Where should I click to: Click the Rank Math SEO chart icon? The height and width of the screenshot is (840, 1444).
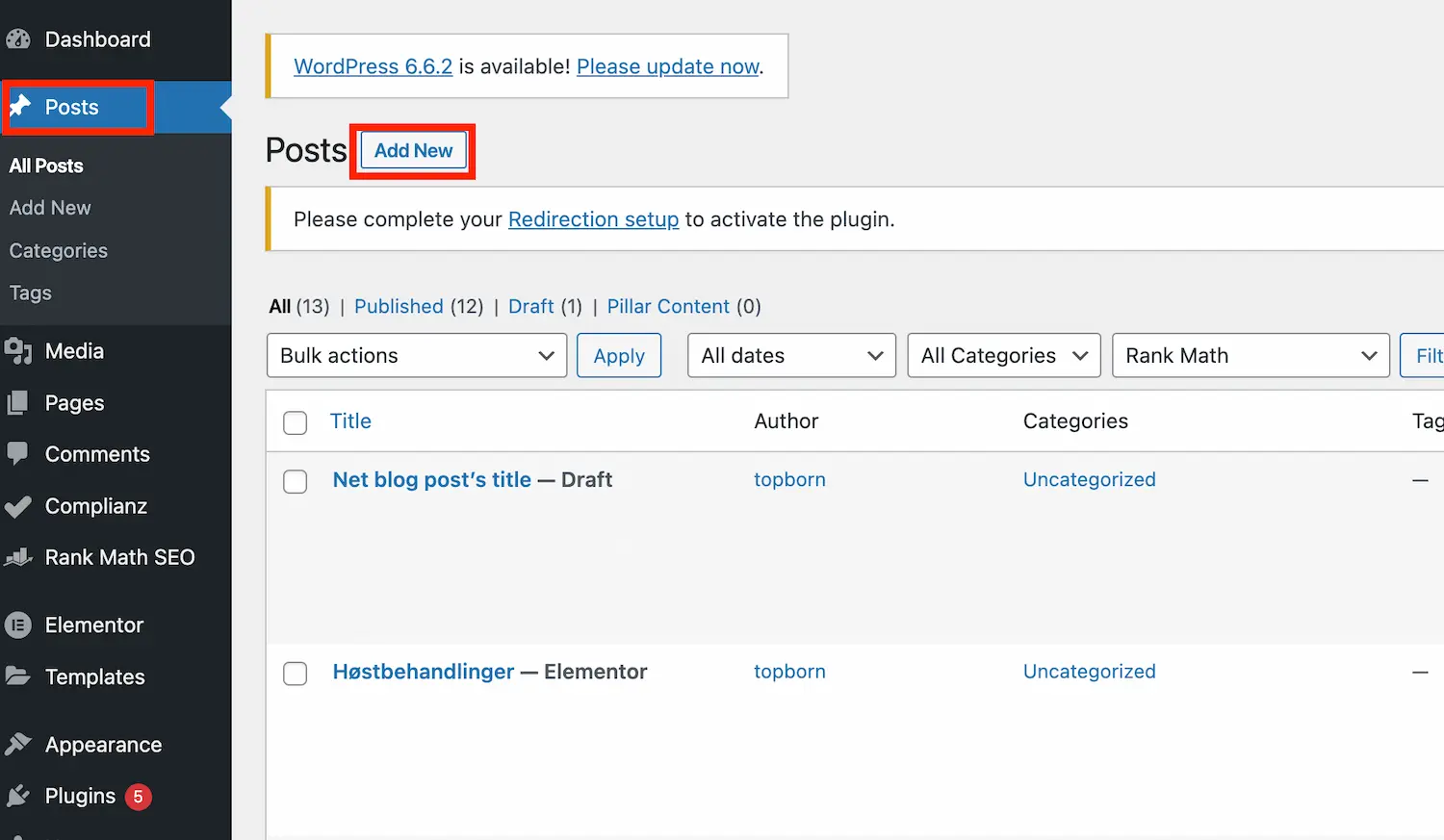pos(18,557)
